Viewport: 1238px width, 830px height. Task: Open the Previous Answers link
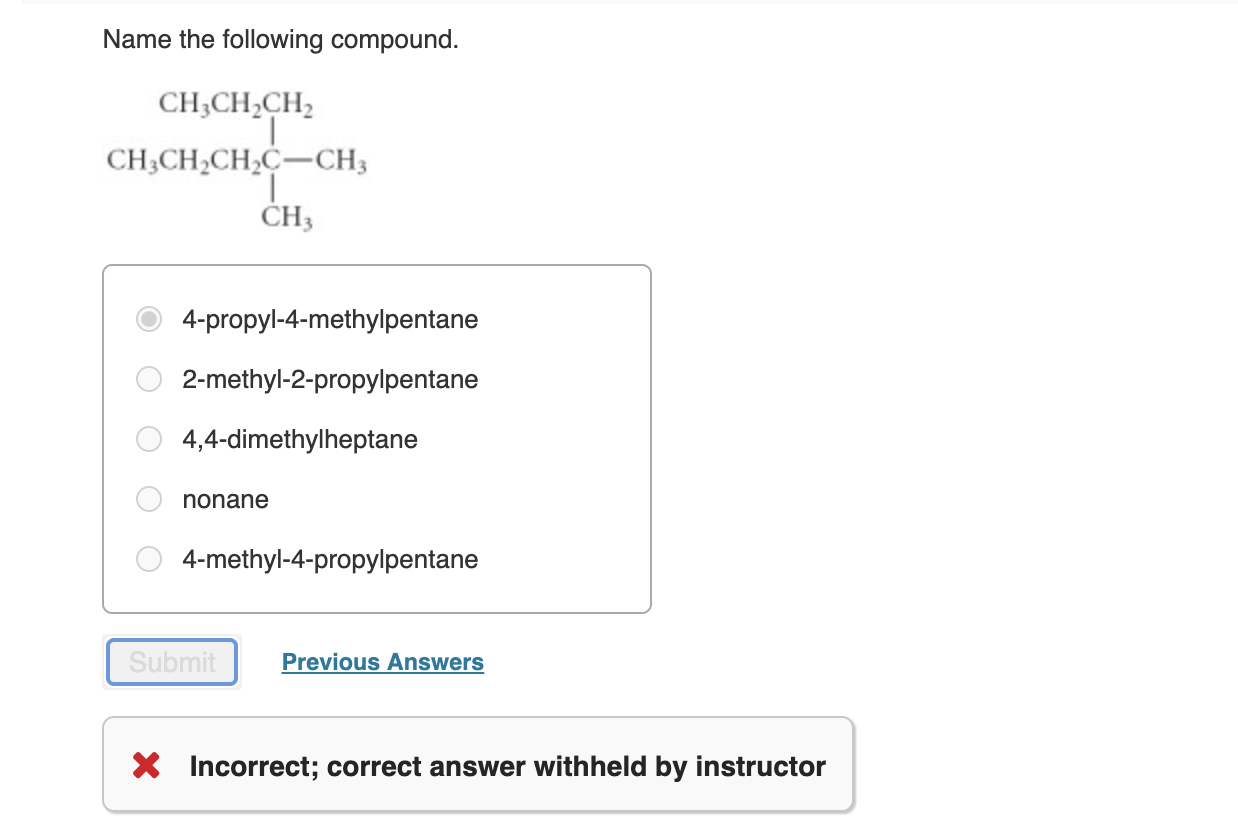tap(382, 661)
